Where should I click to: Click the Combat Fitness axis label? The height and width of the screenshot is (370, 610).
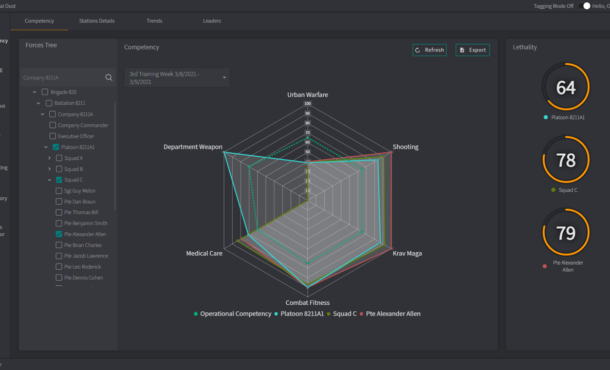pos(307,303)
